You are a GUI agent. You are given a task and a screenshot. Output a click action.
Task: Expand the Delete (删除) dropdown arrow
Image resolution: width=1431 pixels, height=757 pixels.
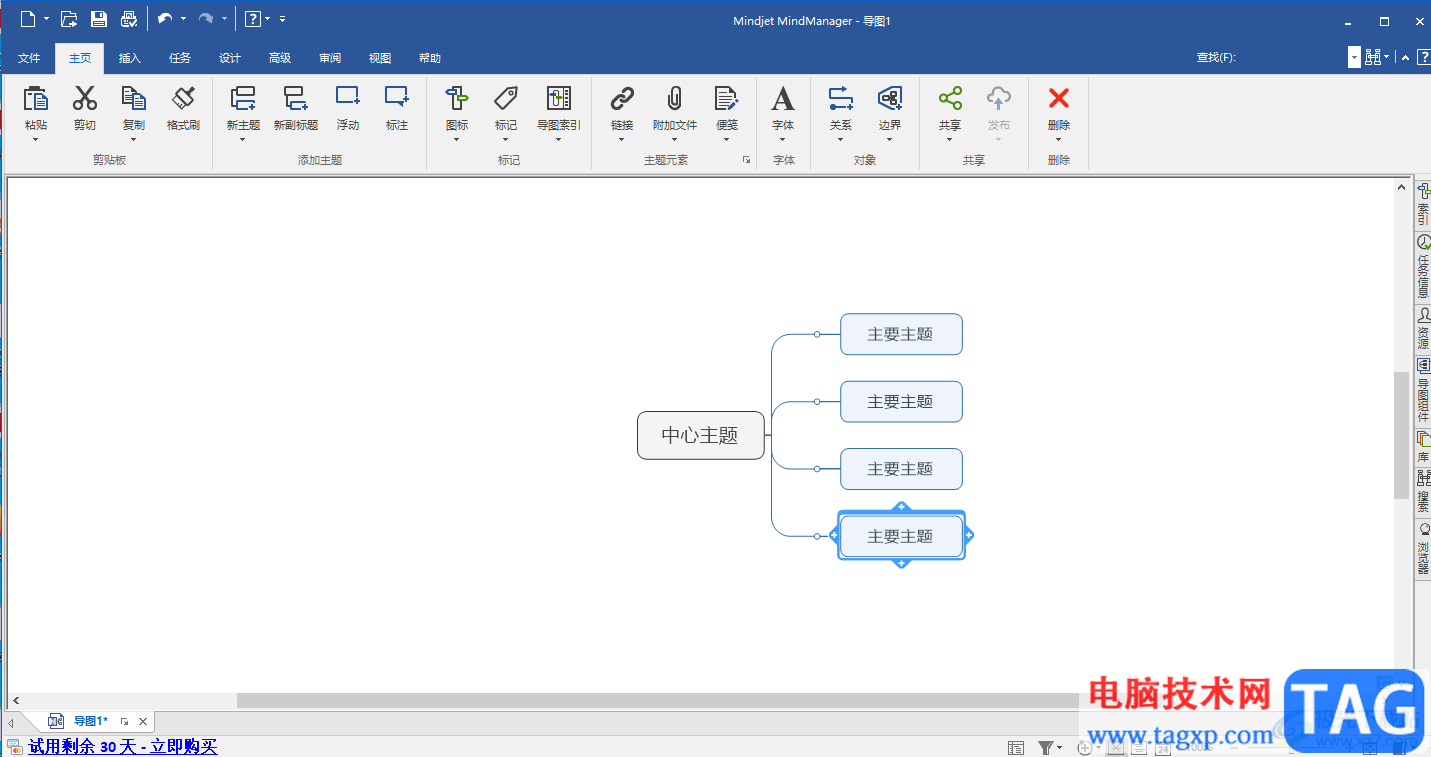click(x=1059, y=140)
